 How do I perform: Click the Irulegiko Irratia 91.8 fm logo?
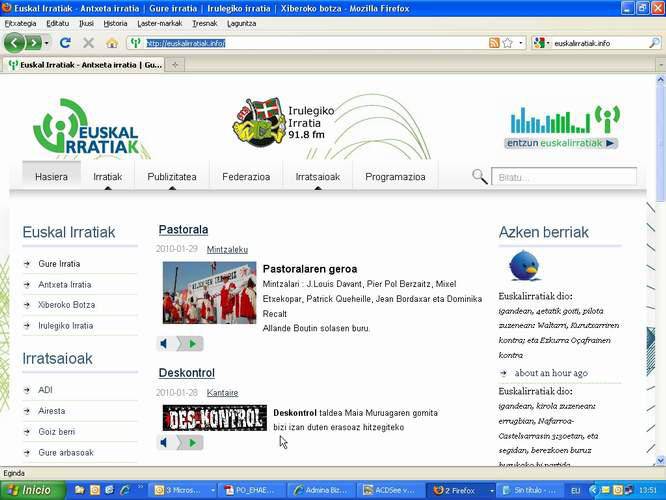283,122
